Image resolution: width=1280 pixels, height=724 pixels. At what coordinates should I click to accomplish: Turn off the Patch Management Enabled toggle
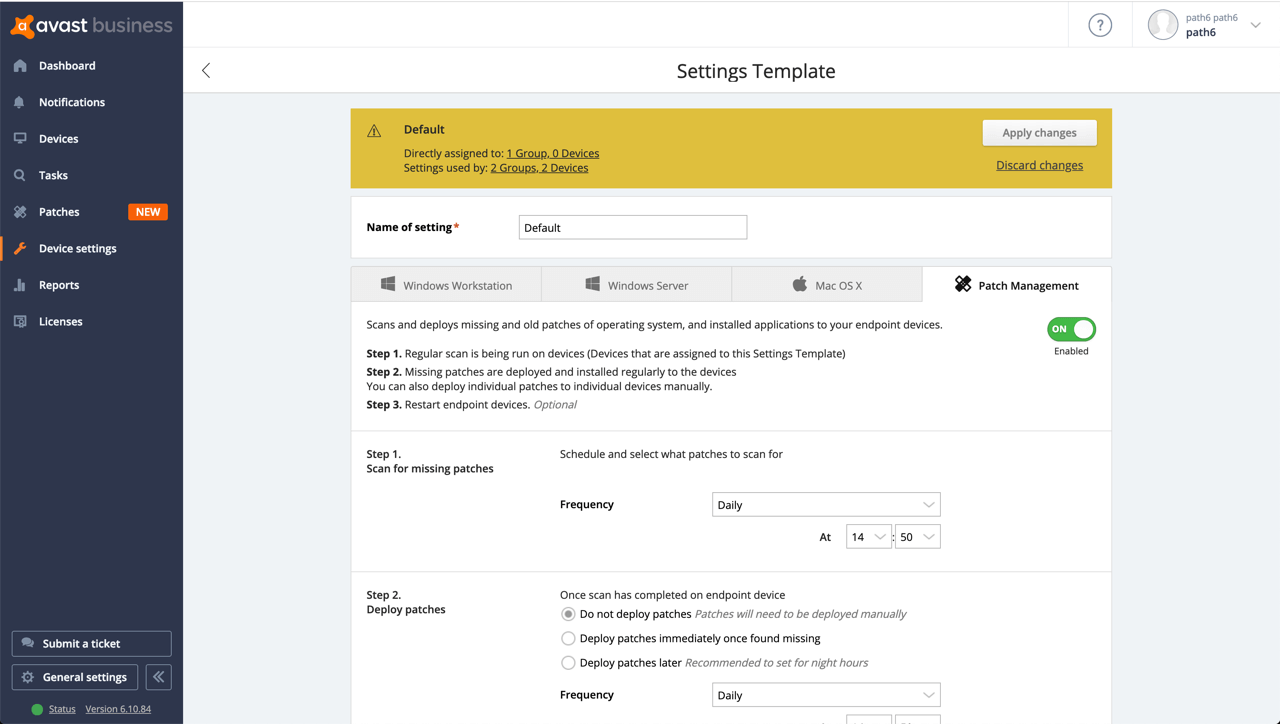coord(1071,329)
